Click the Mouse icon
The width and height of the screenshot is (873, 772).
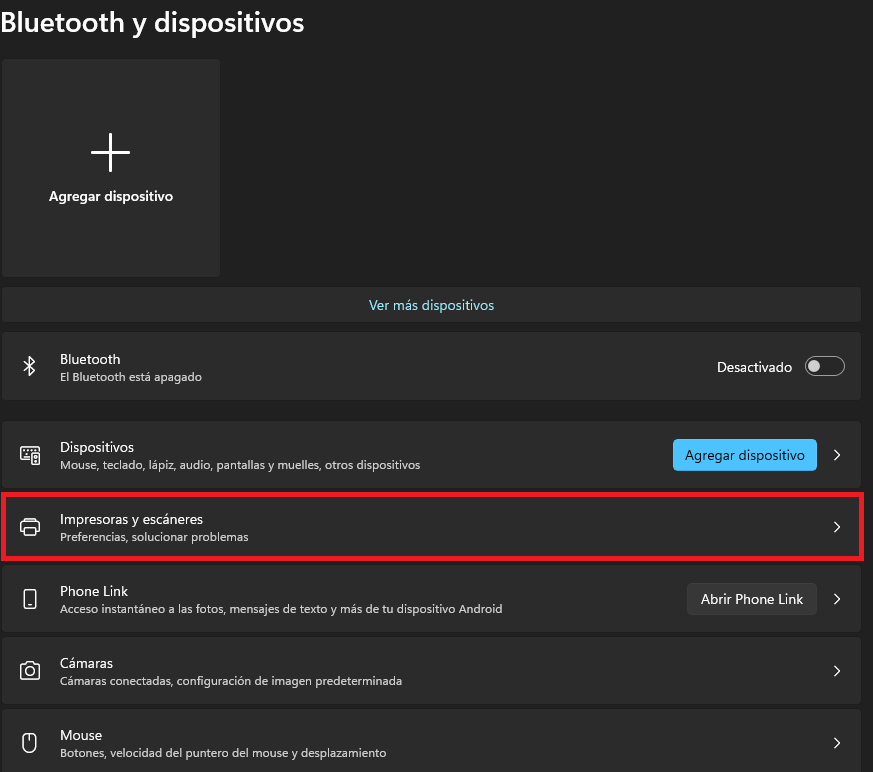point(30,743)
